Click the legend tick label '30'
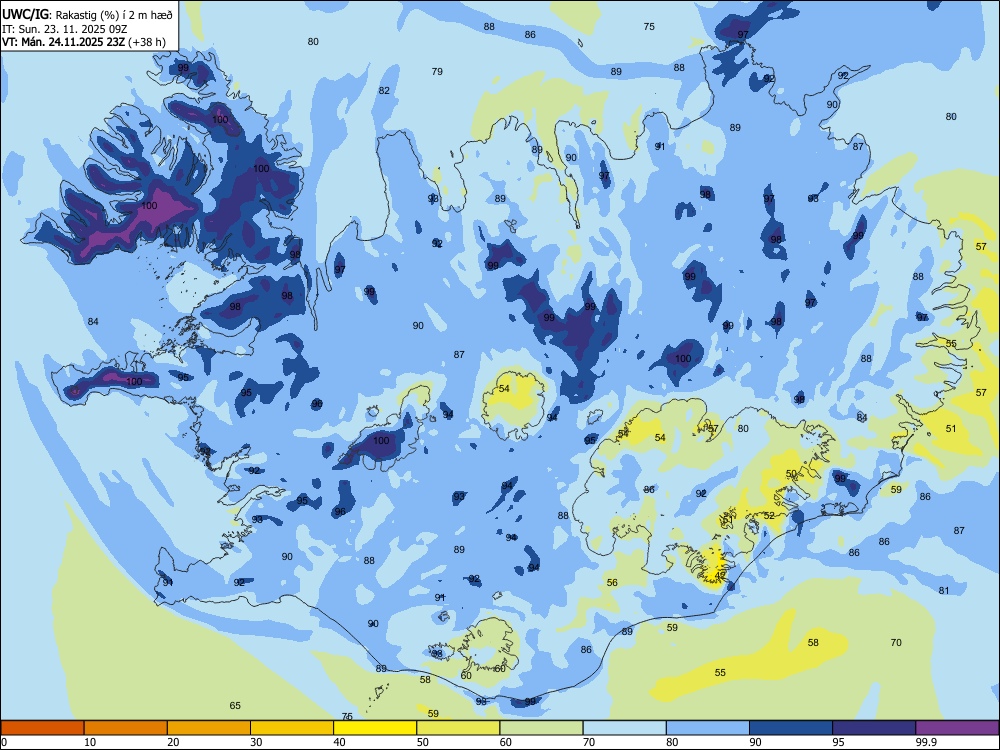Image resolution: width=1000 pixels, height=750 pixels. (x=256, y=742)
